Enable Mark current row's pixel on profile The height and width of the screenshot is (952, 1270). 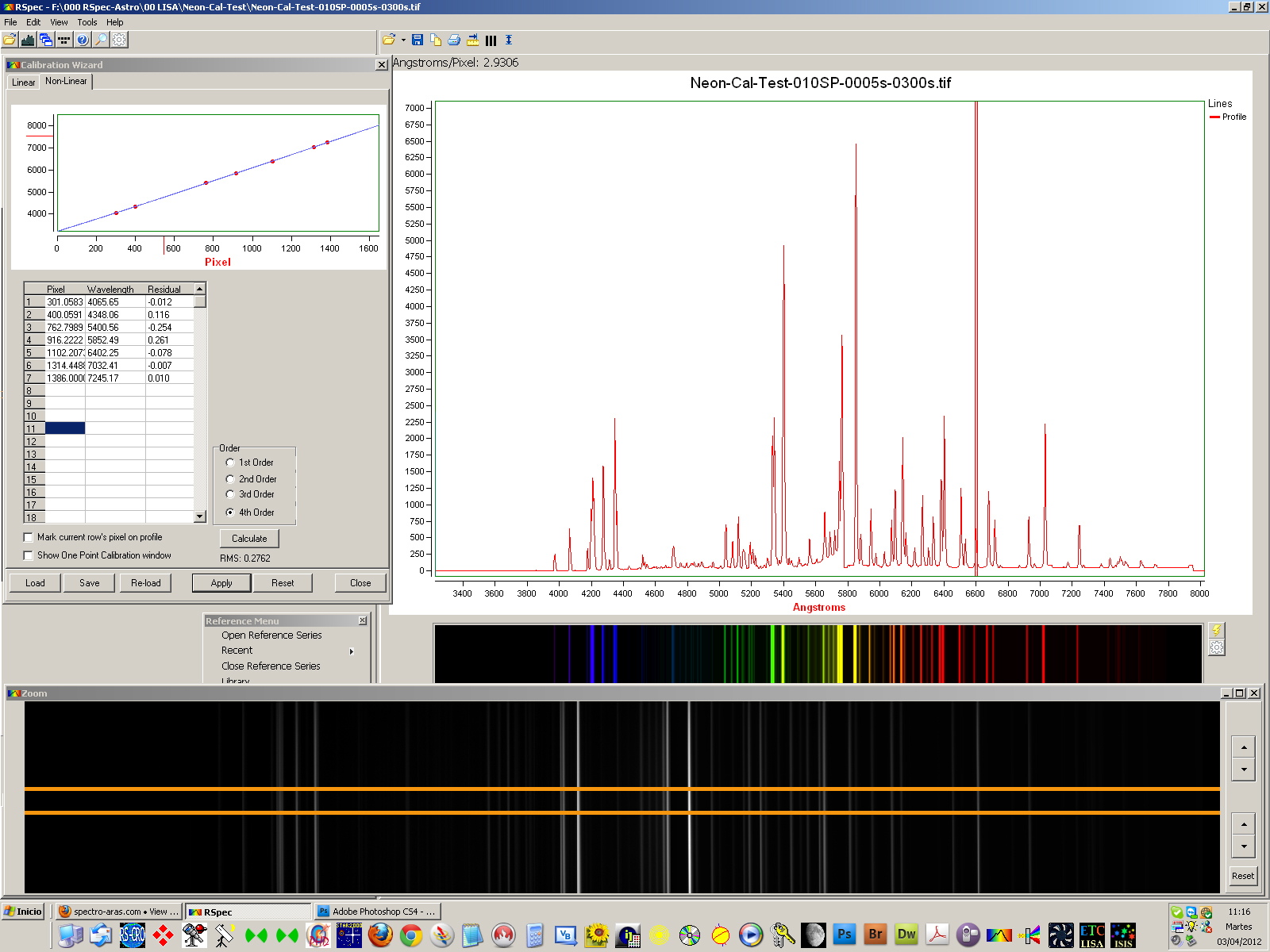29,537
